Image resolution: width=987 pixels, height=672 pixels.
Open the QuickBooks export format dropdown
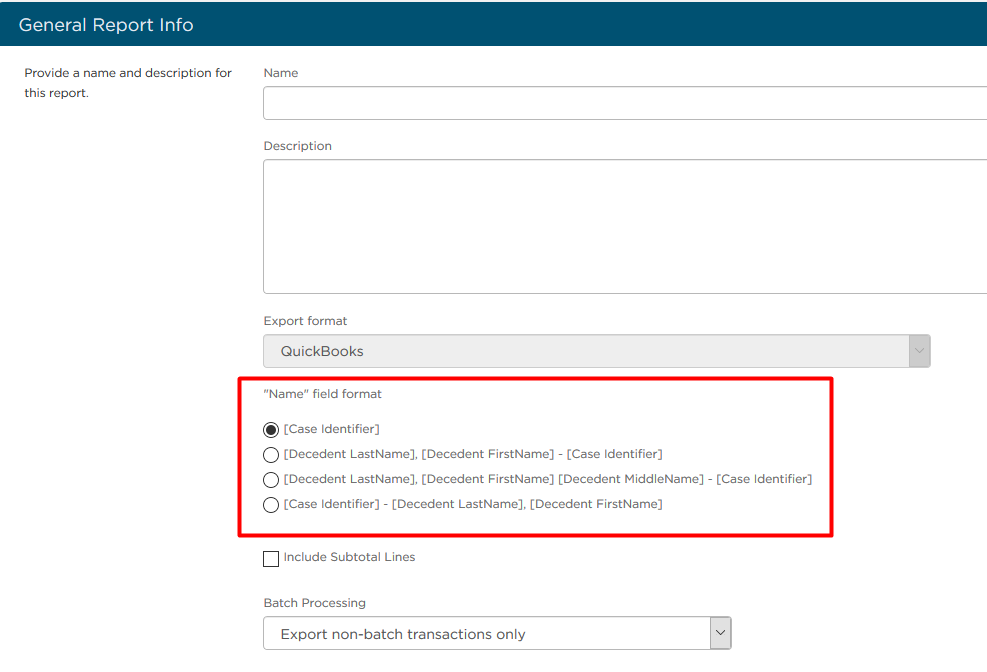[x=596, y=351]
